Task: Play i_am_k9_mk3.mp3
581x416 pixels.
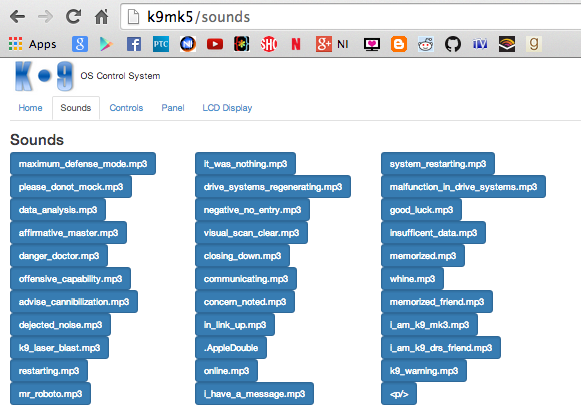Action: [429, 324]
